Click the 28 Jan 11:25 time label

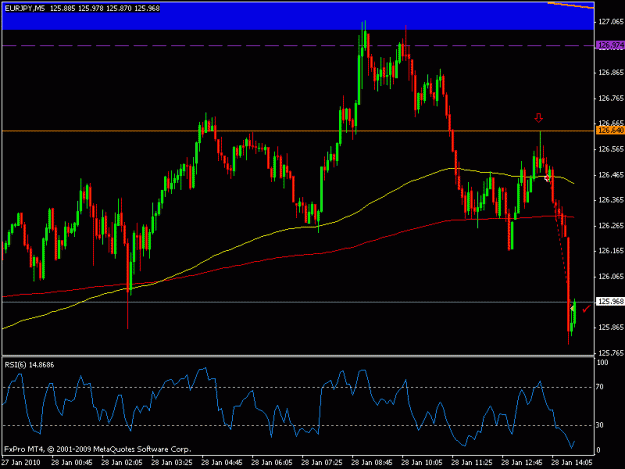[x=472, y=462]
